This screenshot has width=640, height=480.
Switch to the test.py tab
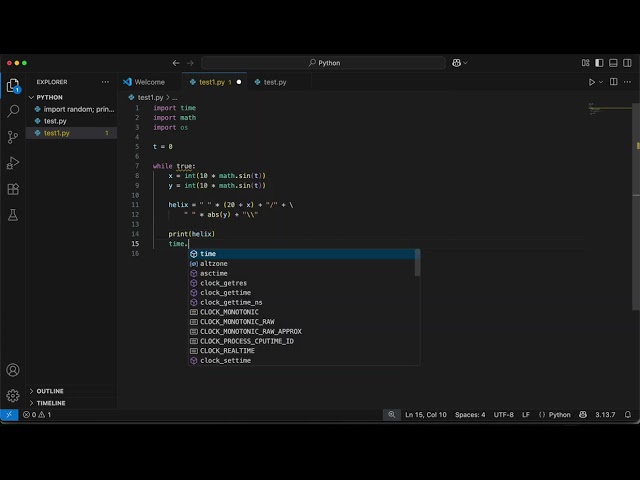(275, 82)
